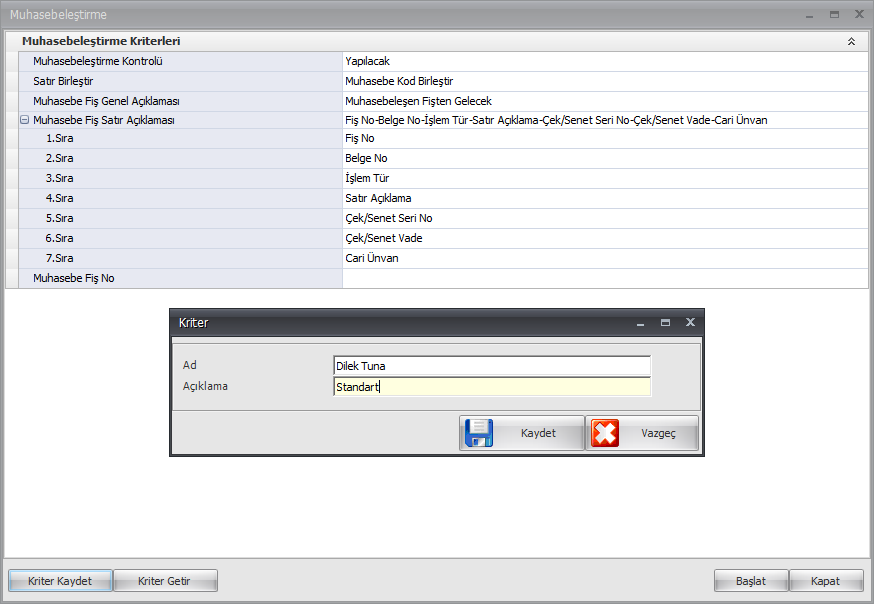Click the empty Muhasebe Fiş No value field
Viewport: 874px width, 604px height.
604,278
